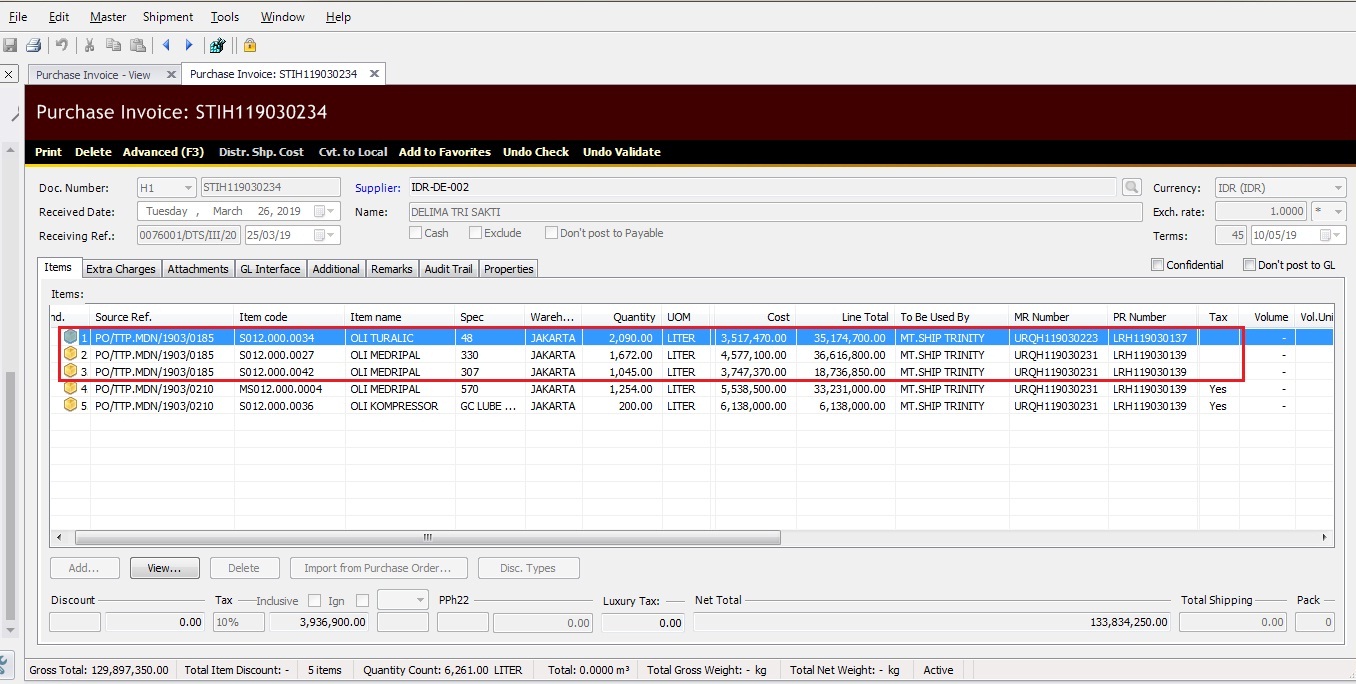This screenshot has height=684, width=1356.
Task: Open the Doc. Number prefix H1 dropdown
Action: pyautogui.click(x=188, y=188)
